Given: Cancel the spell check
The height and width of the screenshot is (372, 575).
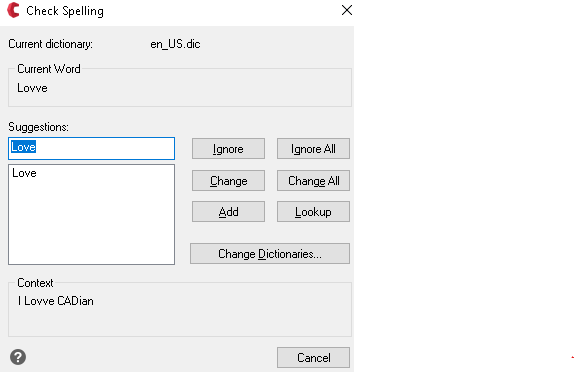Looking at the screenshot, I should tap(313, 357).
